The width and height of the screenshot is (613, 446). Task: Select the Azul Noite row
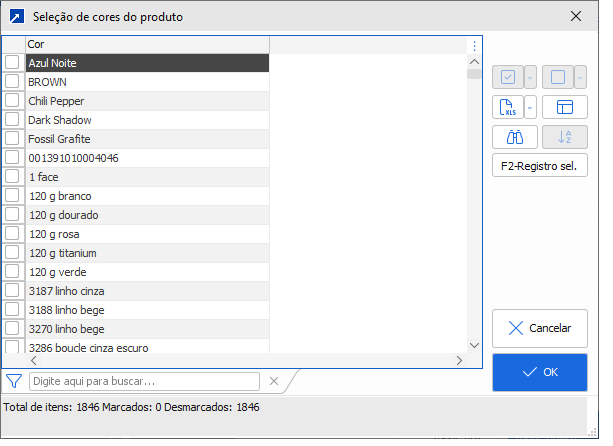(x=147, y=63)
